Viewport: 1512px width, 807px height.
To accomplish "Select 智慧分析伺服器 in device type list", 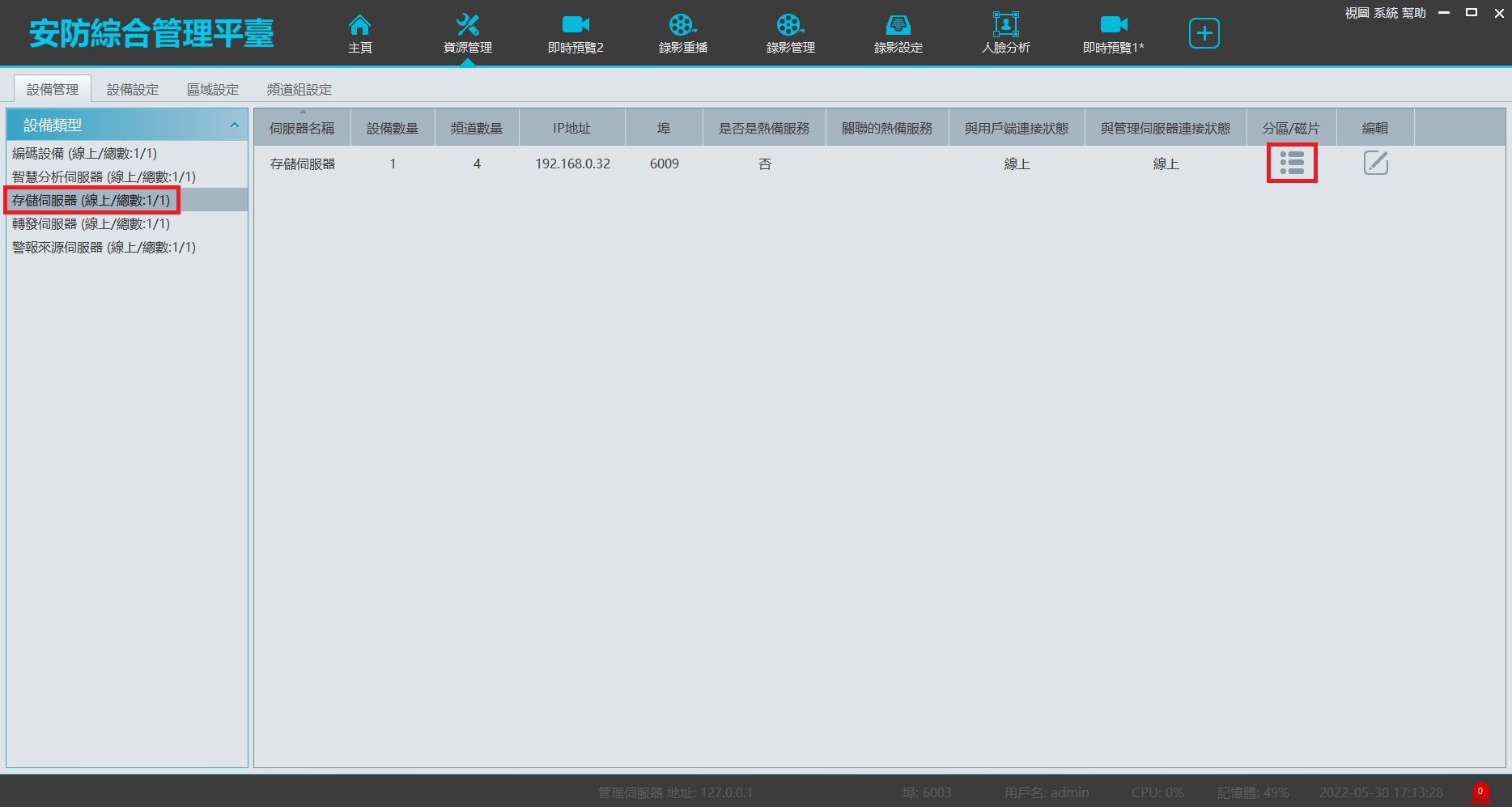I will point(127,176).
